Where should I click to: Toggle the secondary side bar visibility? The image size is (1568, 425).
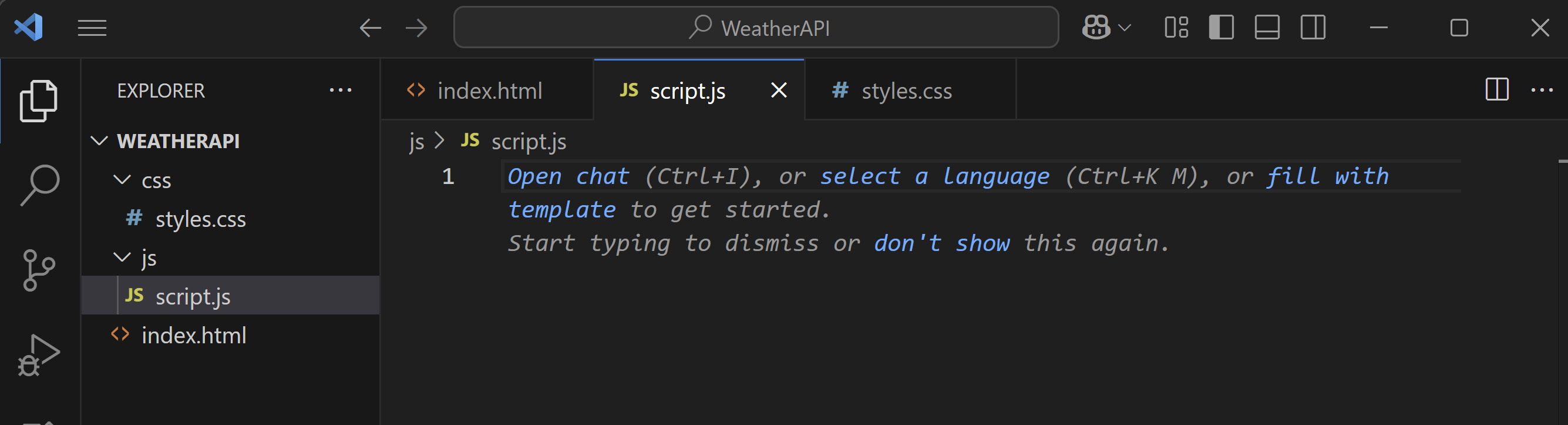pos(1313,28)
